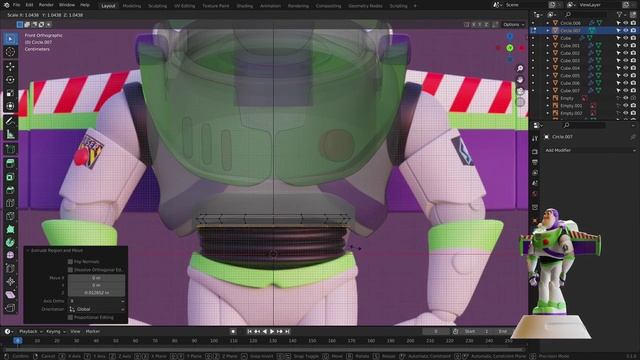Click the current frame marker on timeline
The image size is (640, 360).
coord(18,340)
